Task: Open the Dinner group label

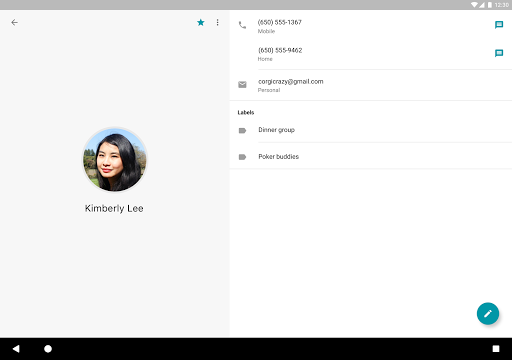Action: [371, 130]
